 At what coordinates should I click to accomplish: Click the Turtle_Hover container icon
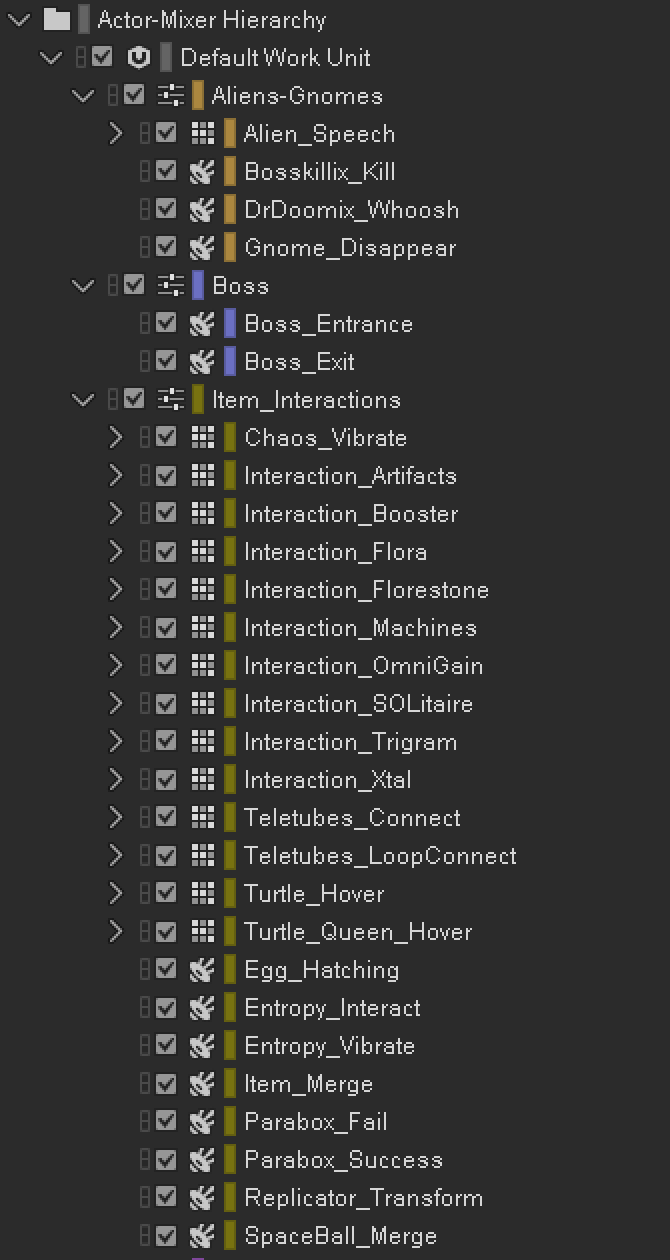(202, 894)
